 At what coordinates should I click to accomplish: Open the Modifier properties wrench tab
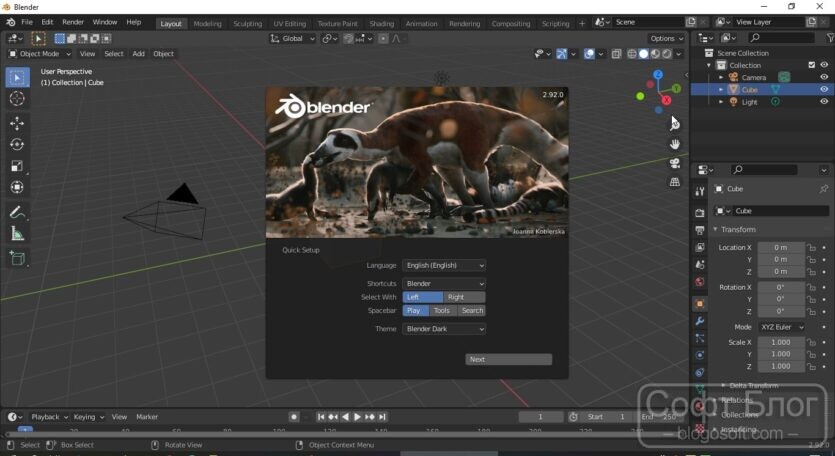700,321
